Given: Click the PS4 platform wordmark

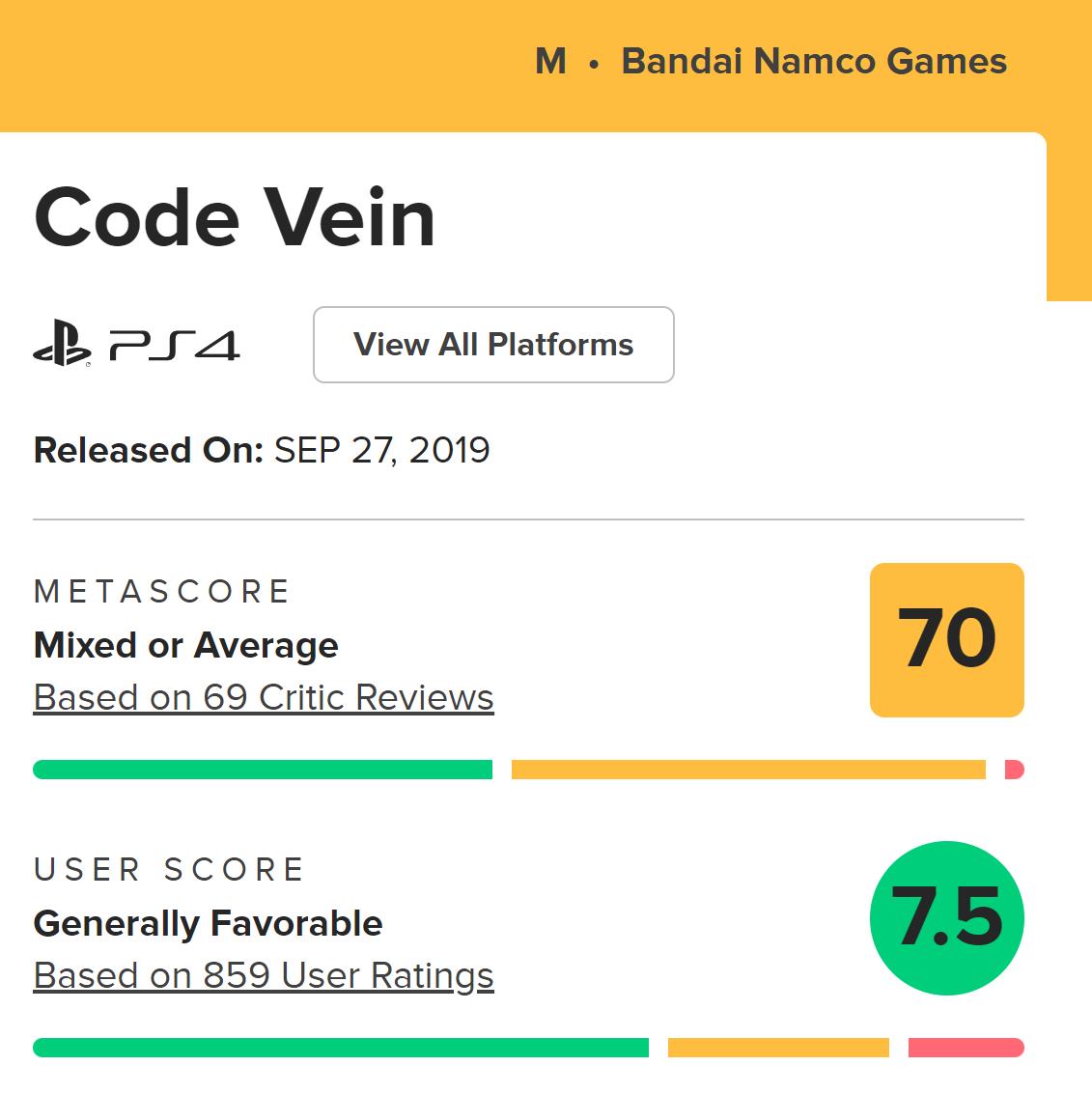Looking at the screenshot, I should (174, 346).
